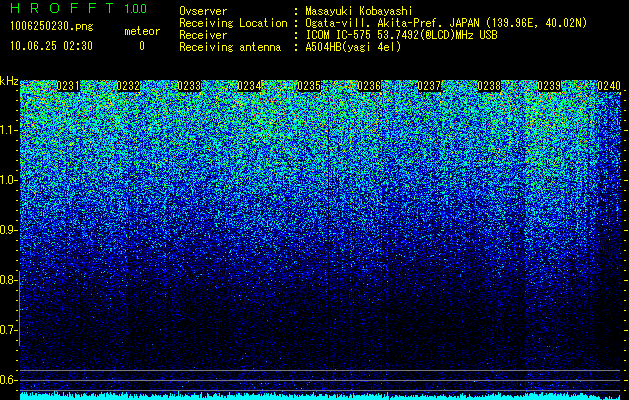629x400 pixels.
Task: Click the 0238 time marker
Action: (489, 86)
